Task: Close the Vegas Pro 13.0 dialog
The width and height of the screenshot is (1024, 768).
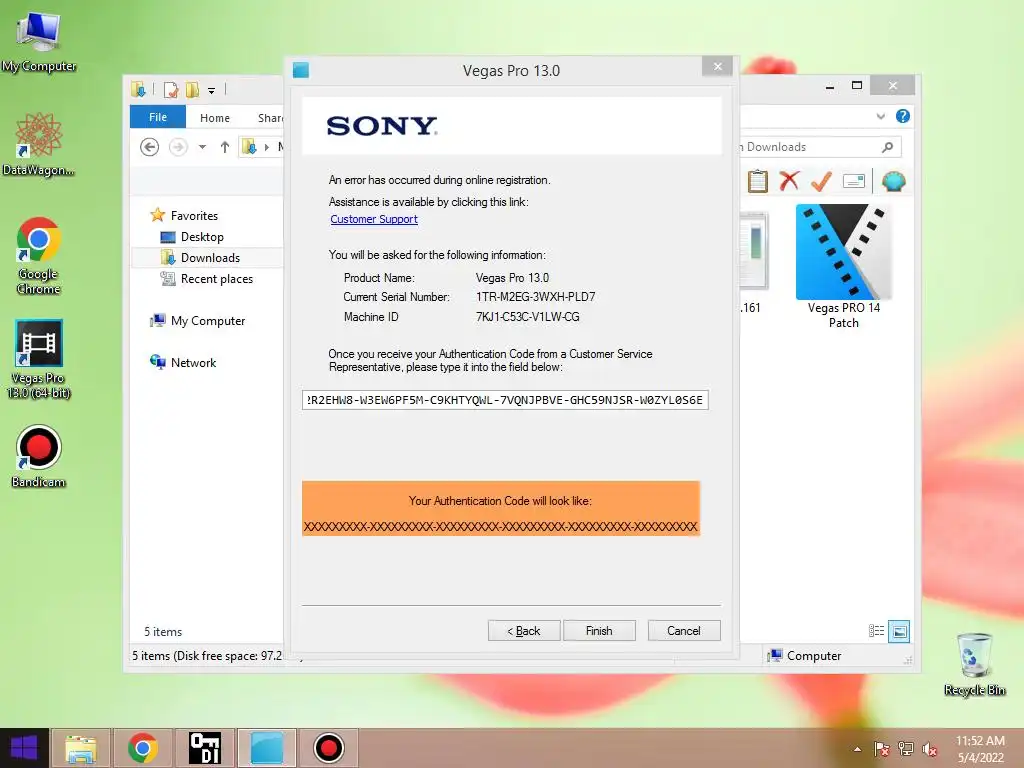Action: [718, 67]
